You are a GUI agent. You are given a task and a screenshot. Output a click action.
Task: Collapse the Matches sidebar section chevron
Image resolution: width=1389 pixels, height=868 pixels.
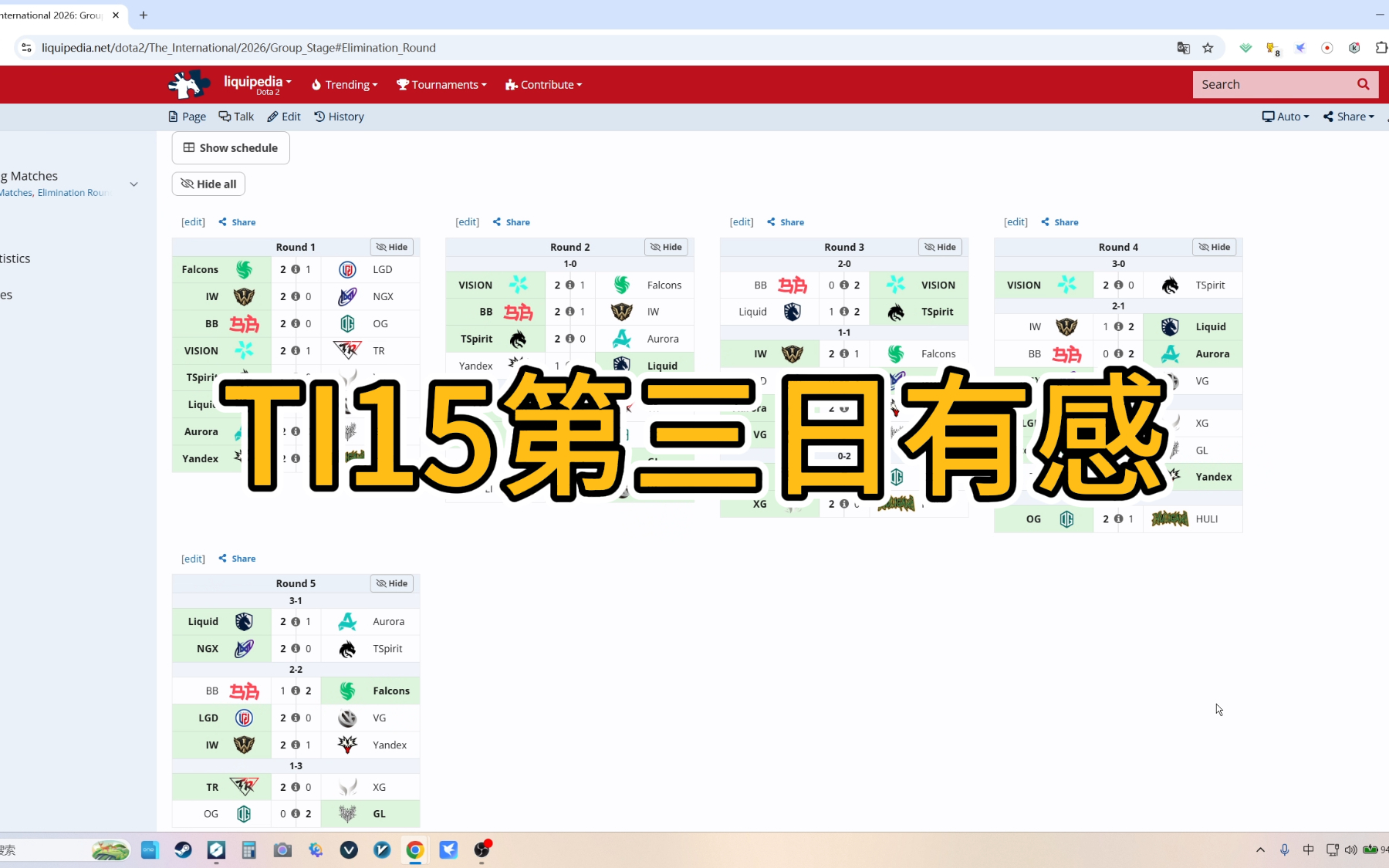[x=133, y=184]
